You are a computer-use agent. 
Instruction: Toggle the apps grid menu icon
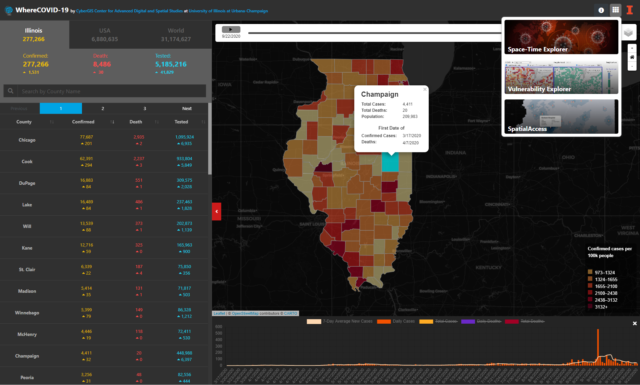[615, 10]
